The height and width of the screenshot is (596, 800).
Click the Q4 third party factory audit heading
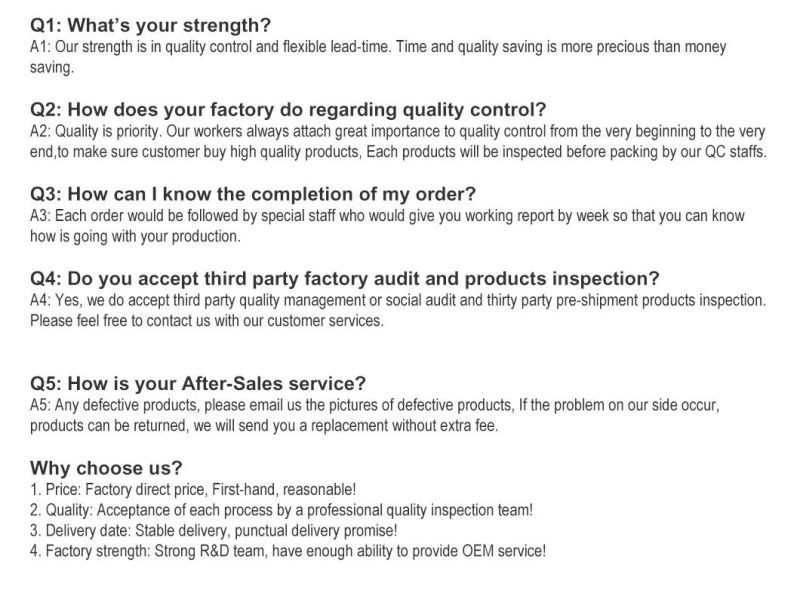click(344, 279)
